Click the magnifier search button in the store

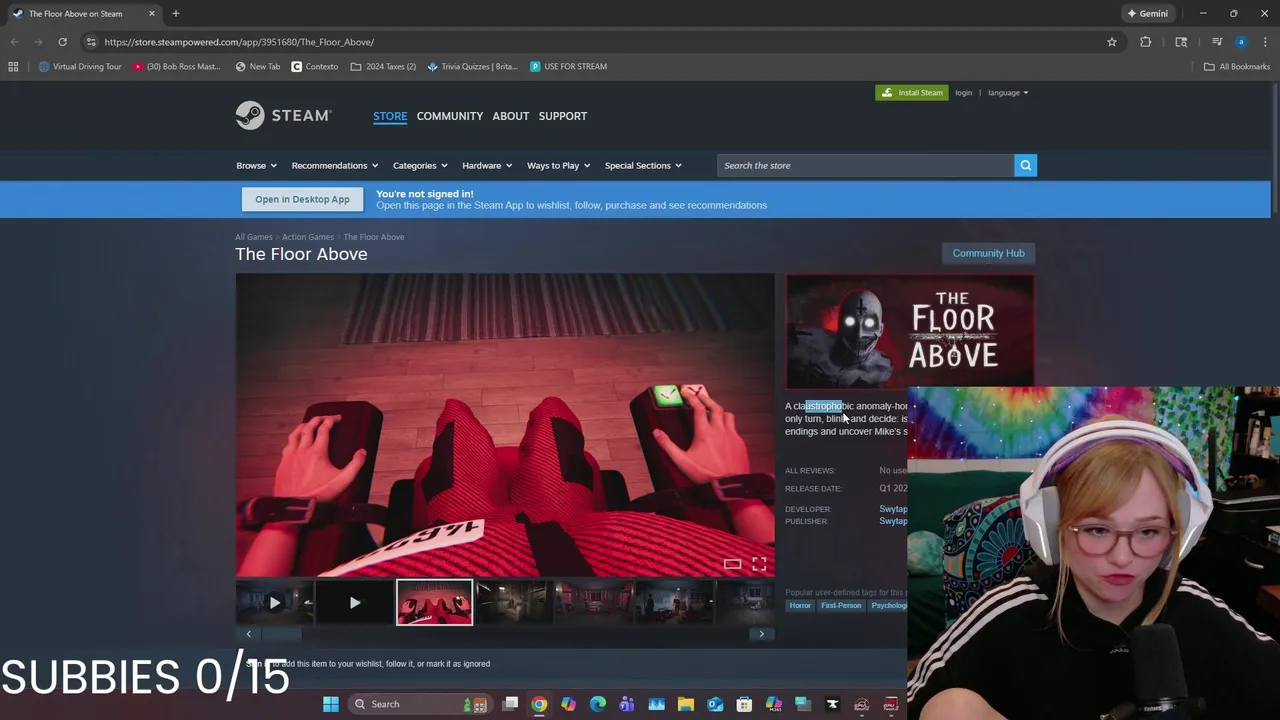click(1025, 165)
